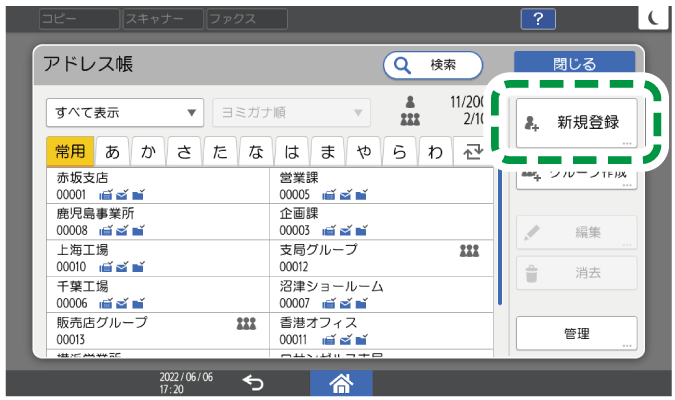Toggle sleep mode moon icon
The image size is (675, 400).
(652, 18)
